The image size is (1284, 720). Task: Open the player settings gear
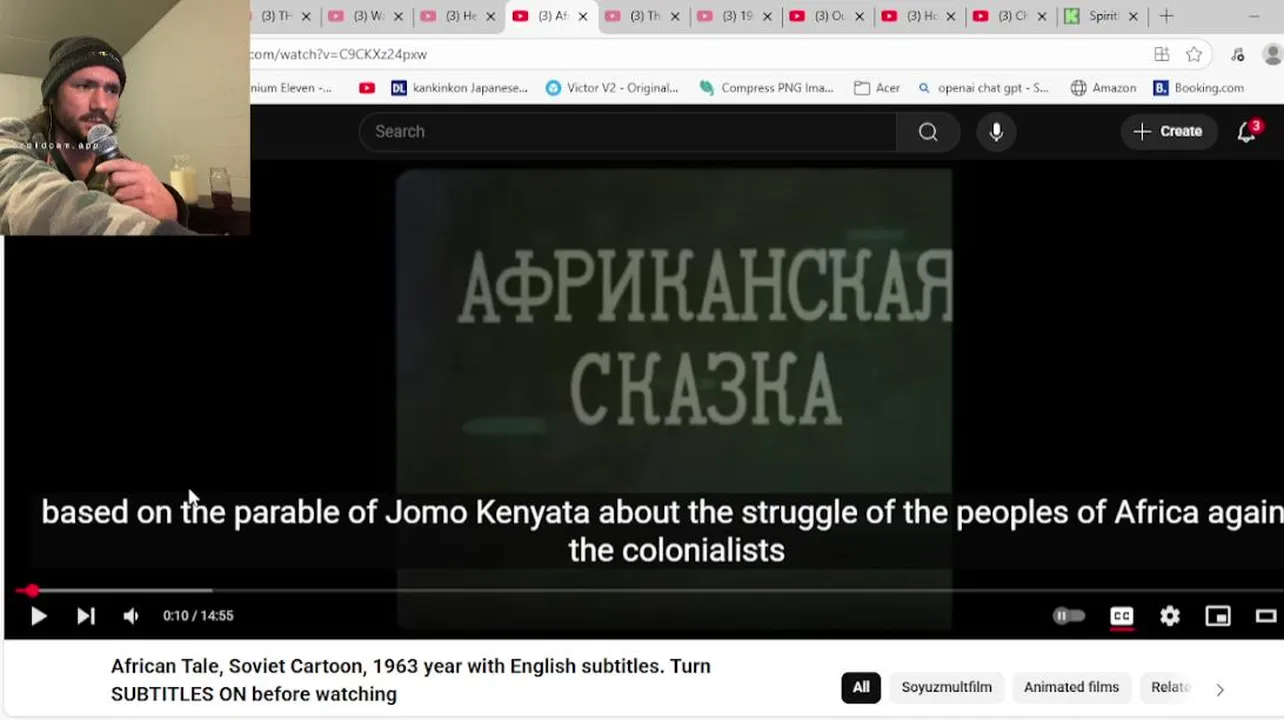tap(1170, 616)
